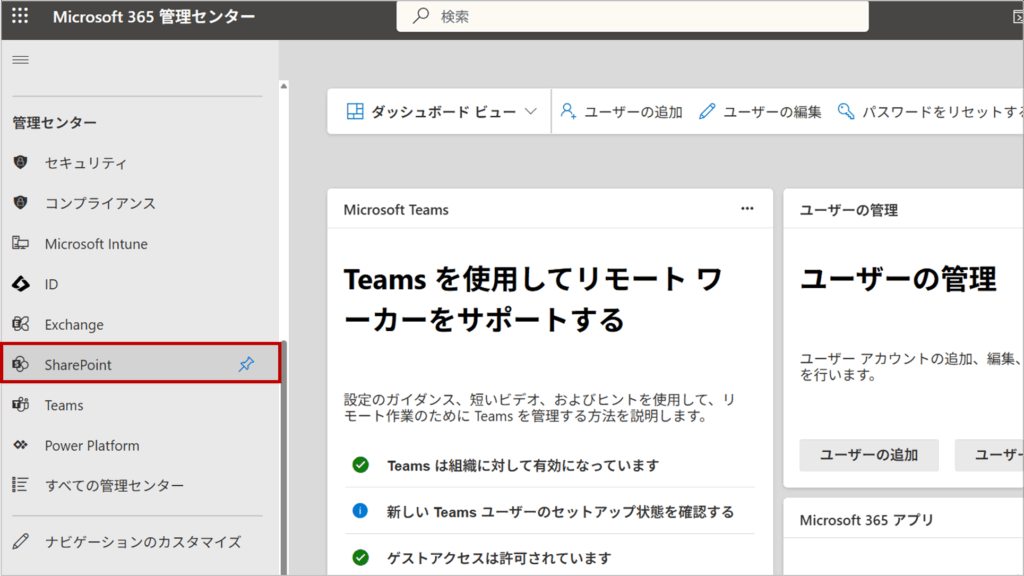Screen dimensions: 1024x576
Task: Unpin SharePoint using the pin icon
Action: [x=246, y=364]
